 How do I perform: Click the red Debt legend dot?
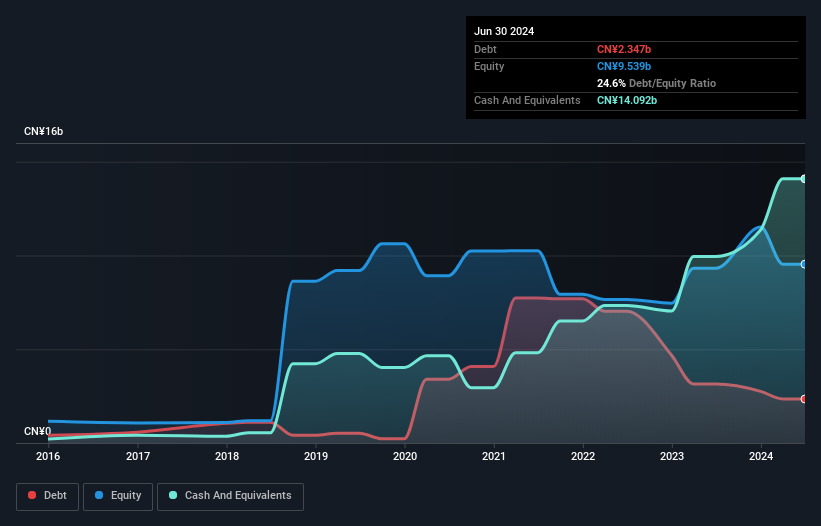pos(32,495)
